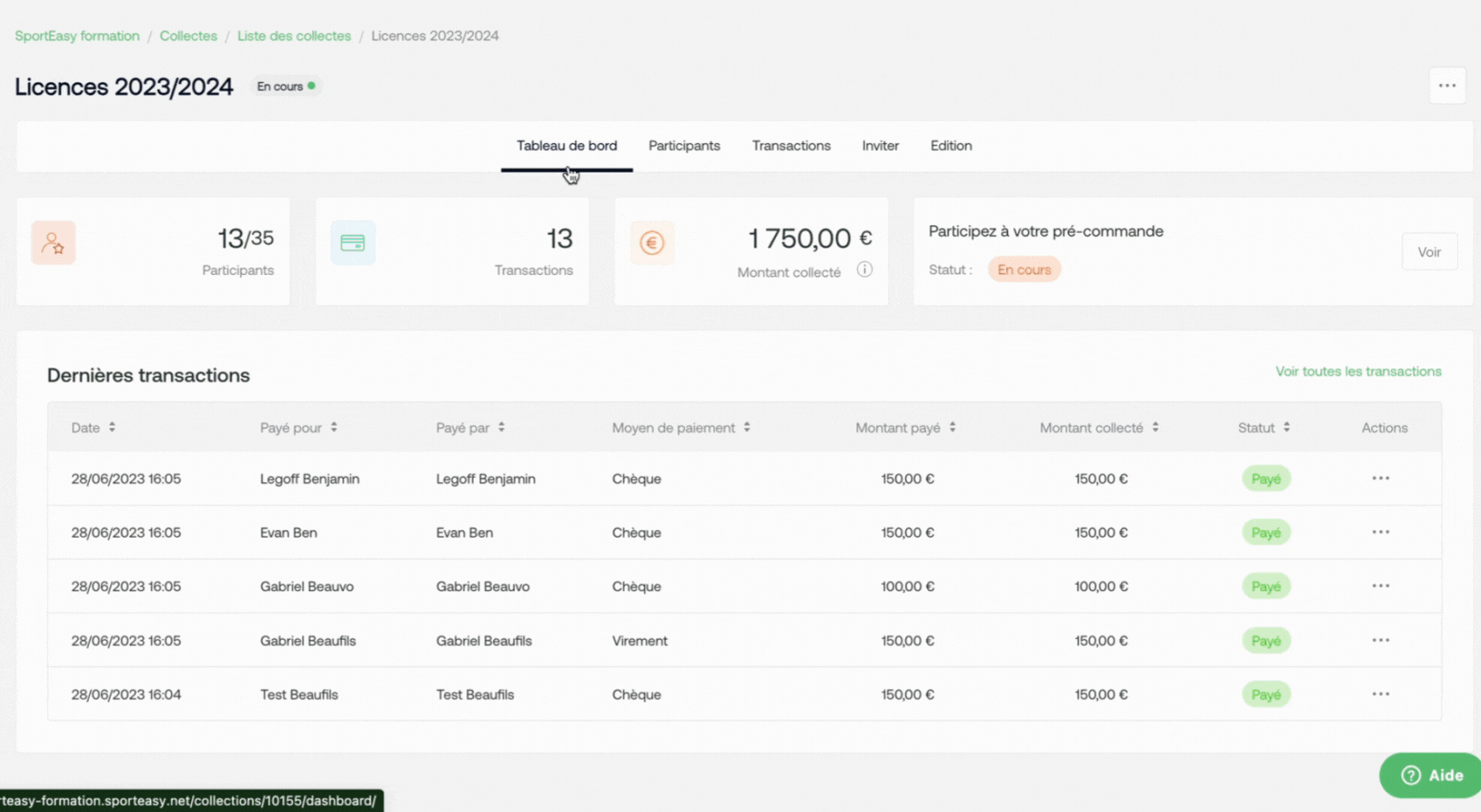Click the Dernières transactions heading
The height and width of the screenshot is (812, 1481).
148,375
